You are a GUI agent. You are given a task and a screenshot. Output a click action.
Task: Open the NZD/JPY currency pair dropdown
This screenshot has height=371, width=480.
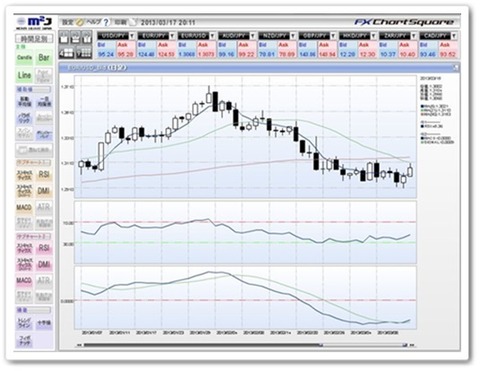(x=293, y=36)
